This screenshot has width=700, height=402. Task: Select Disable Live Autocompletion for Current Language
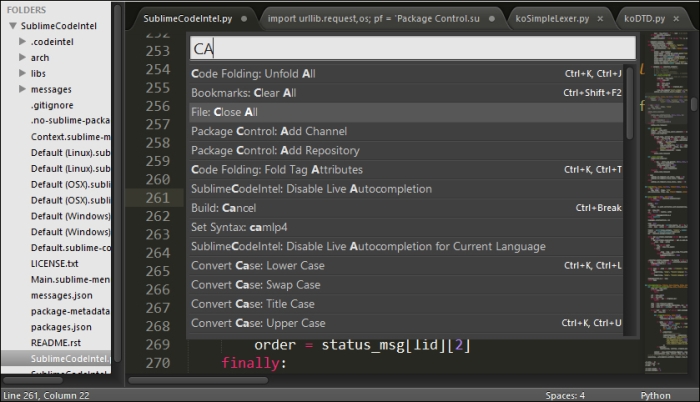coord(406,247)
